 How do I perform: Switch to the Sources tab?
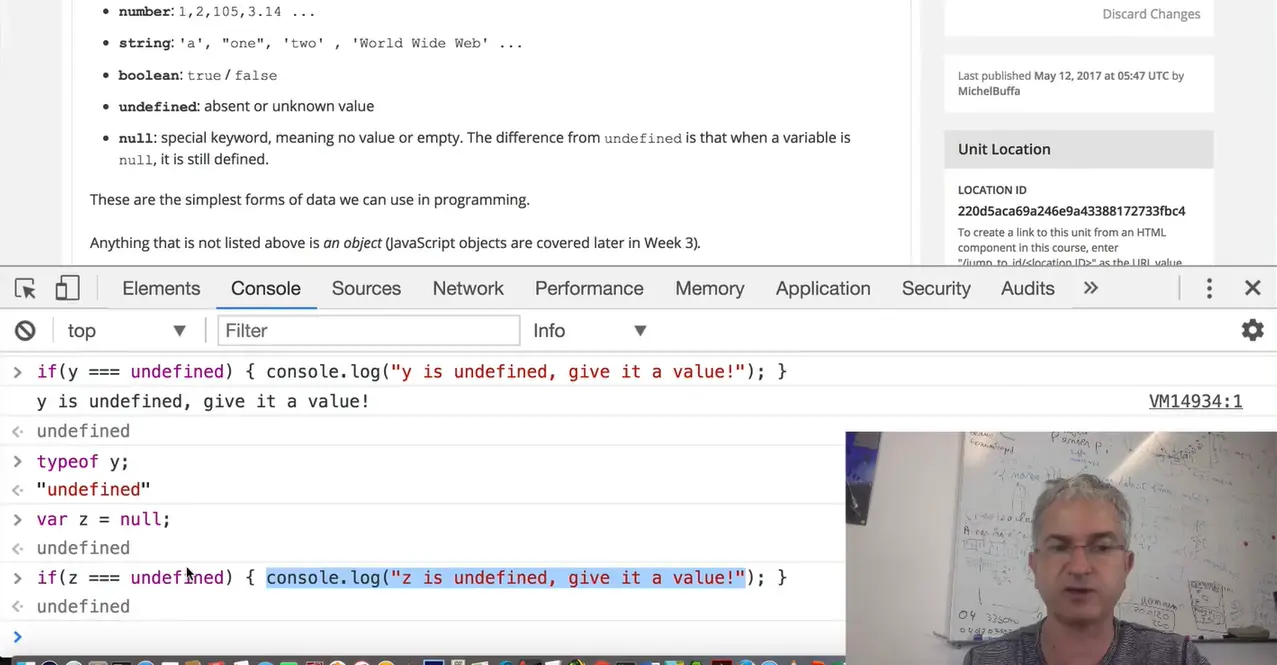pyautogui.click(x=366, y=288)
